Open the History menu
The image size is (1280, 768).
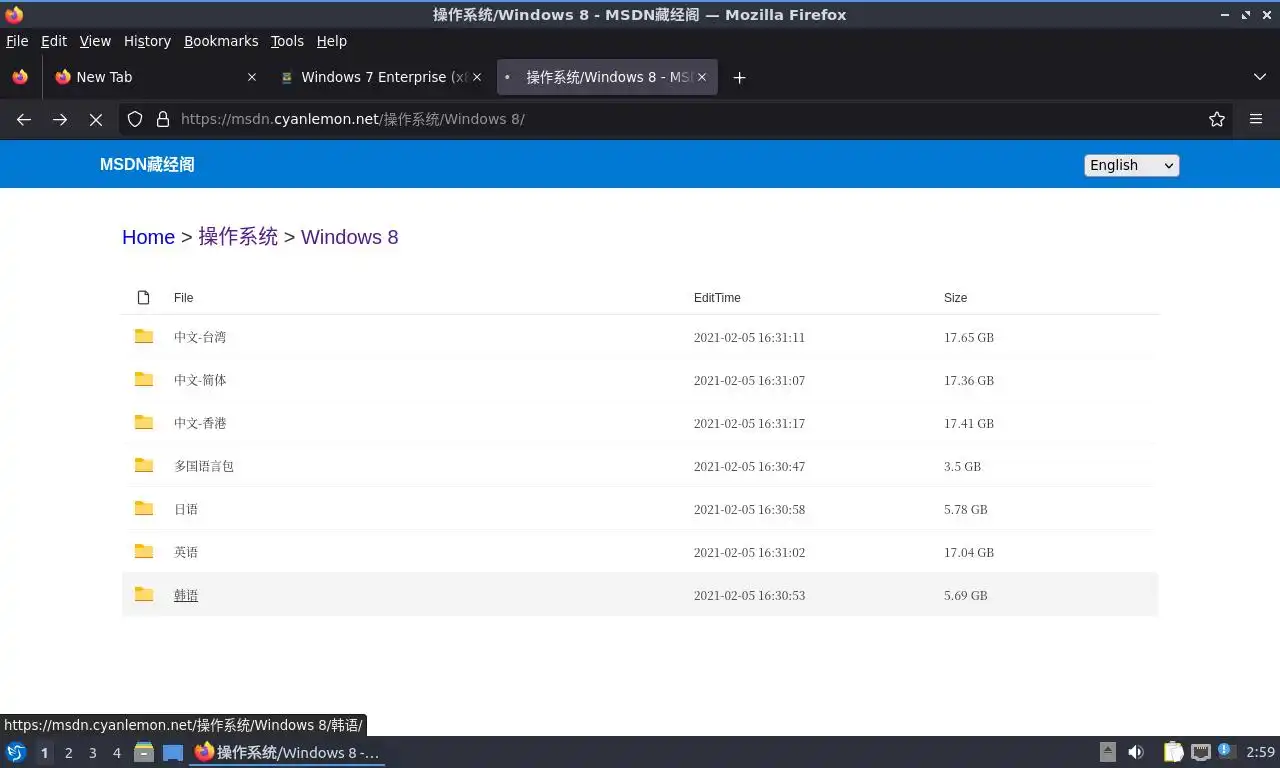pos(147,41)
